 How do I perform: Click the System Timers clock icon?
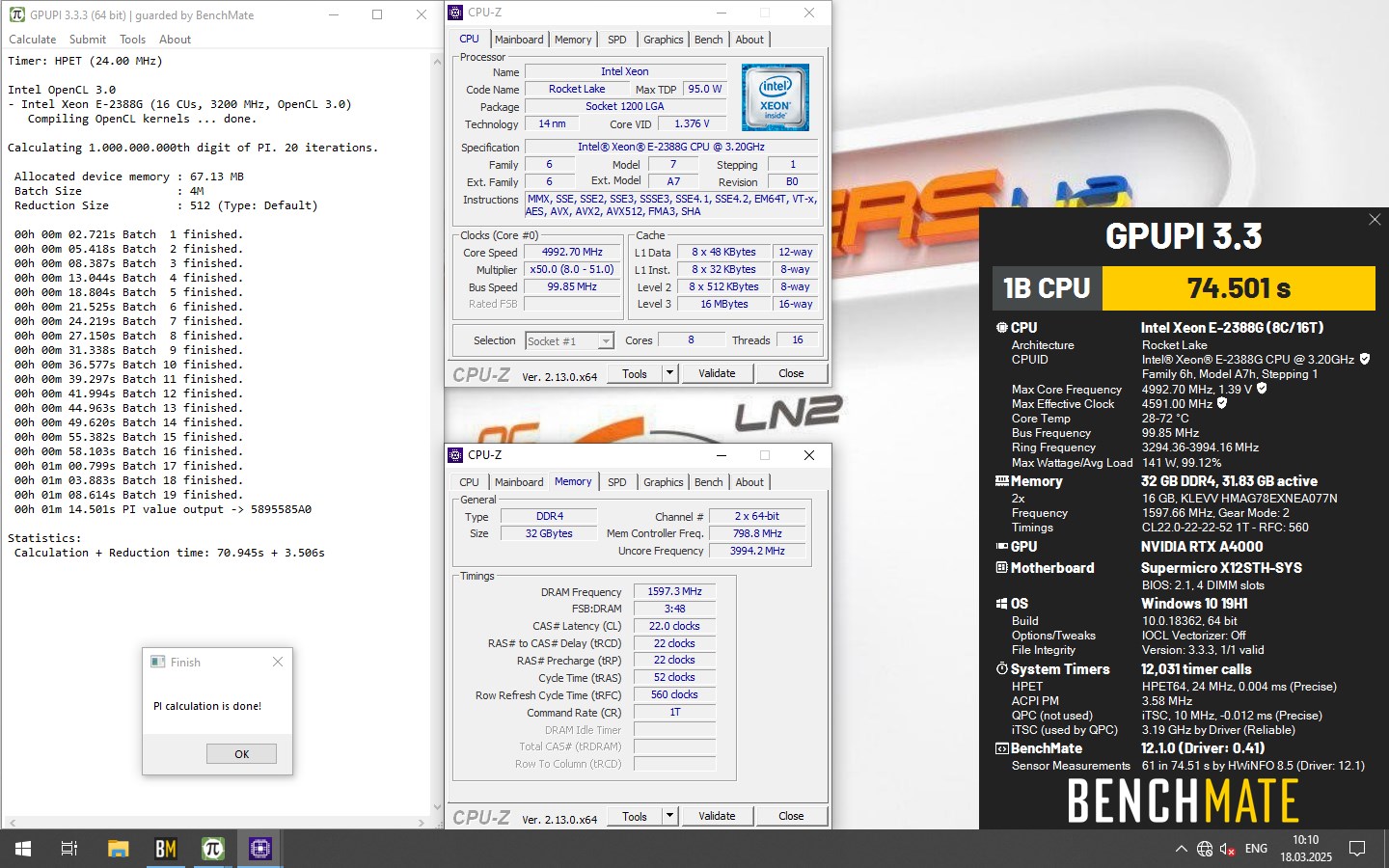click(1001, 668)
